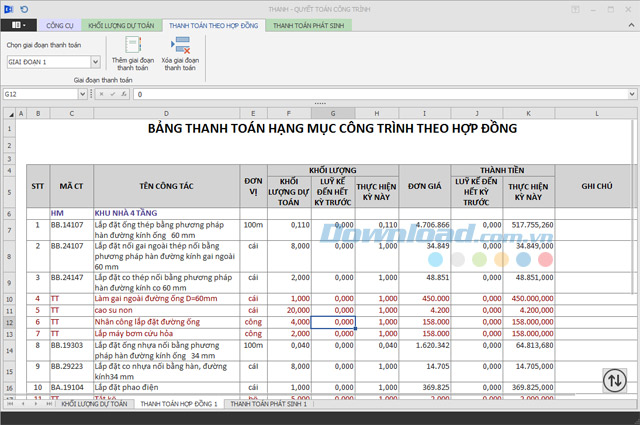Viewport: 640px width, 425px height.
Task: Click the KHU NHÀ 4 TẦNG cell
Action: coord(167,213)
